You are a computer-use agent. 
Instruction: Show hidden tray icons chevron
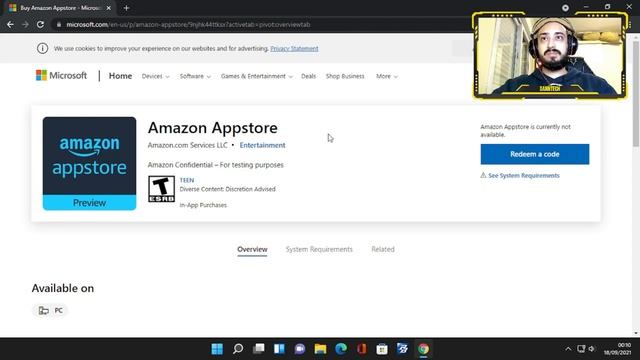click(x=568, y=349)
